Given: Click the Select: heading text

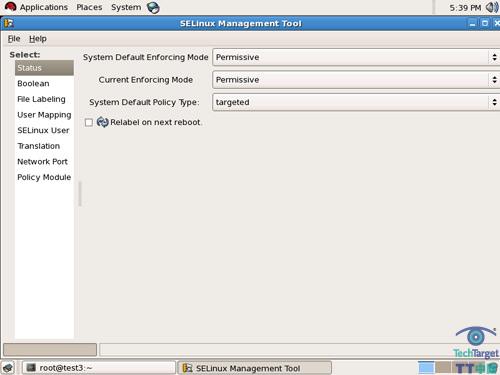Looking at the screenshot, I should tap(25, 55).
